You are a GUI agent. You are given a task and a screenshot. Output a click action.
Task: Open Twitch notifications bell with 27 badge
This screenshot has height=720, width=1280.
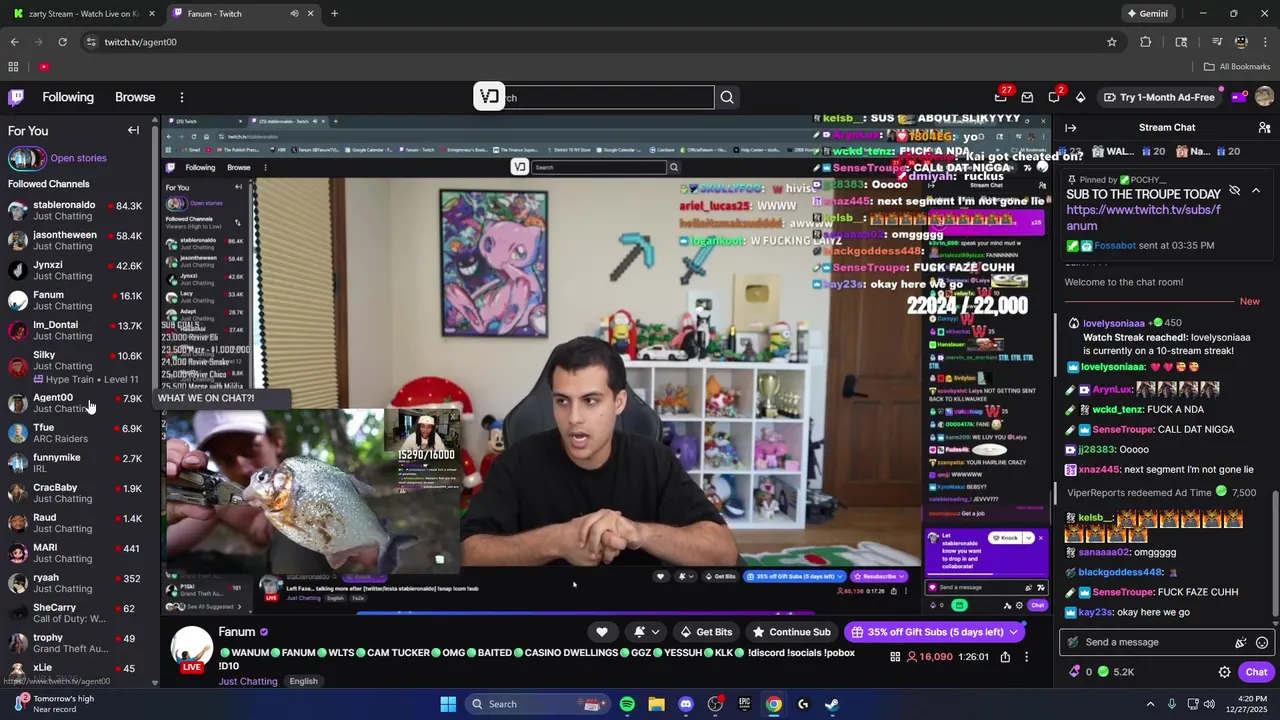click(x=1001, y=97)
